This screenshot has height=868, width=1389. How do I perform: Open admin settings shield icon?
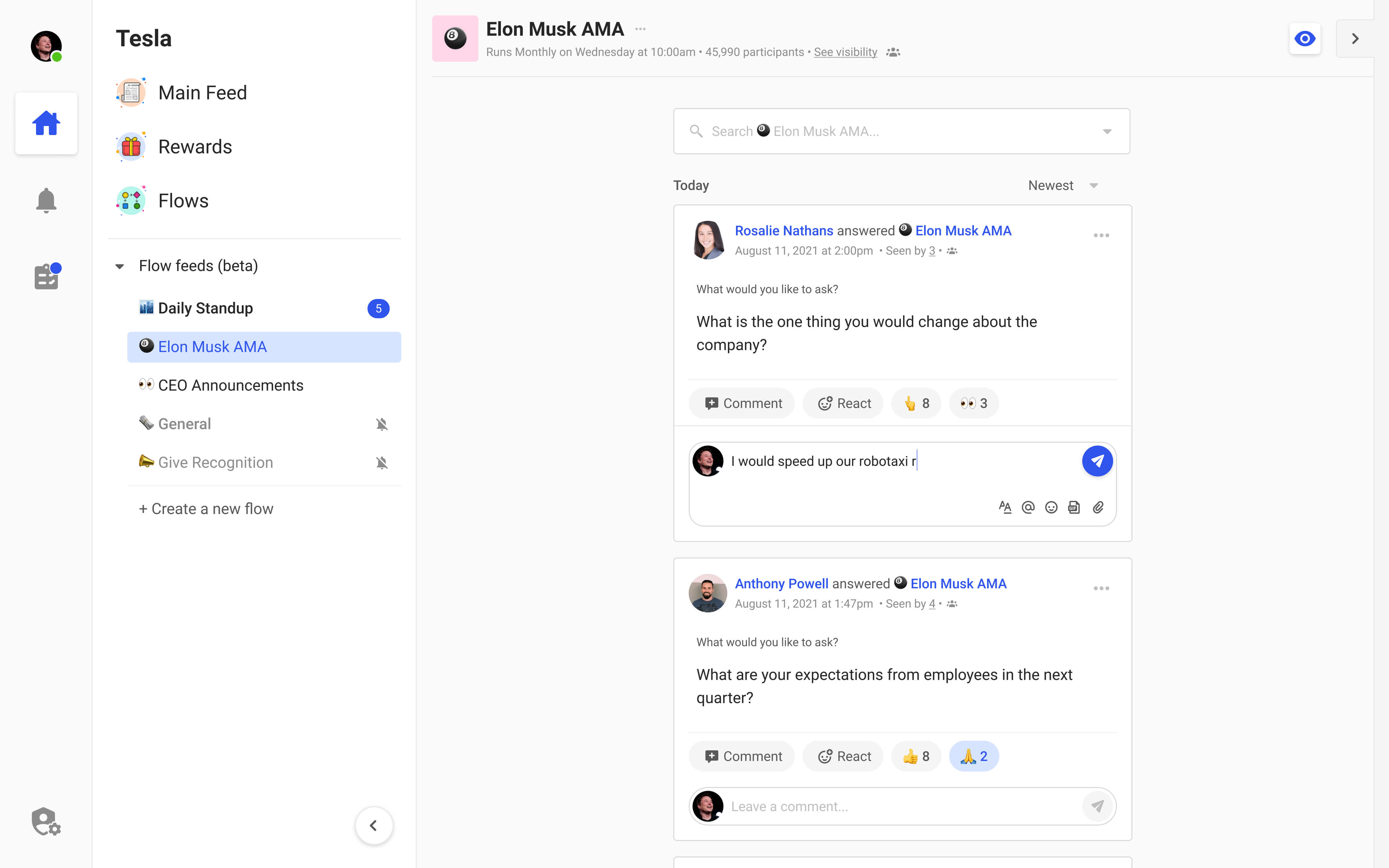point(46,821)
